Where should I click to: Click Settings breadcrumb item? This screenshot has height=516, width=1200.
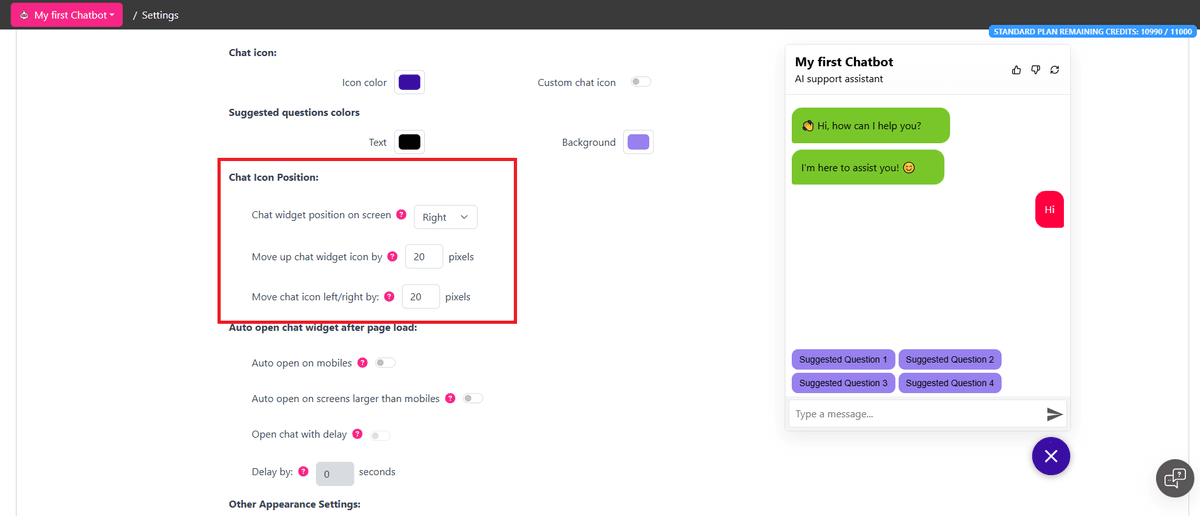160,16
